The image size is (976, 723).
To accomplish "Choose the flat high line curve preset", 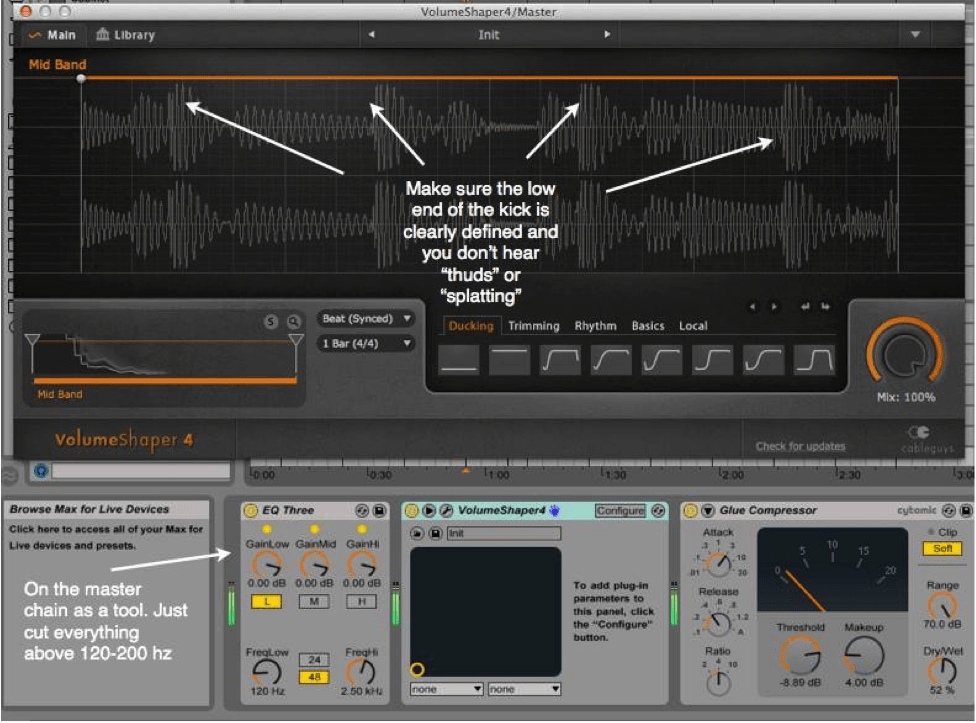I will (x=509, y=360).
